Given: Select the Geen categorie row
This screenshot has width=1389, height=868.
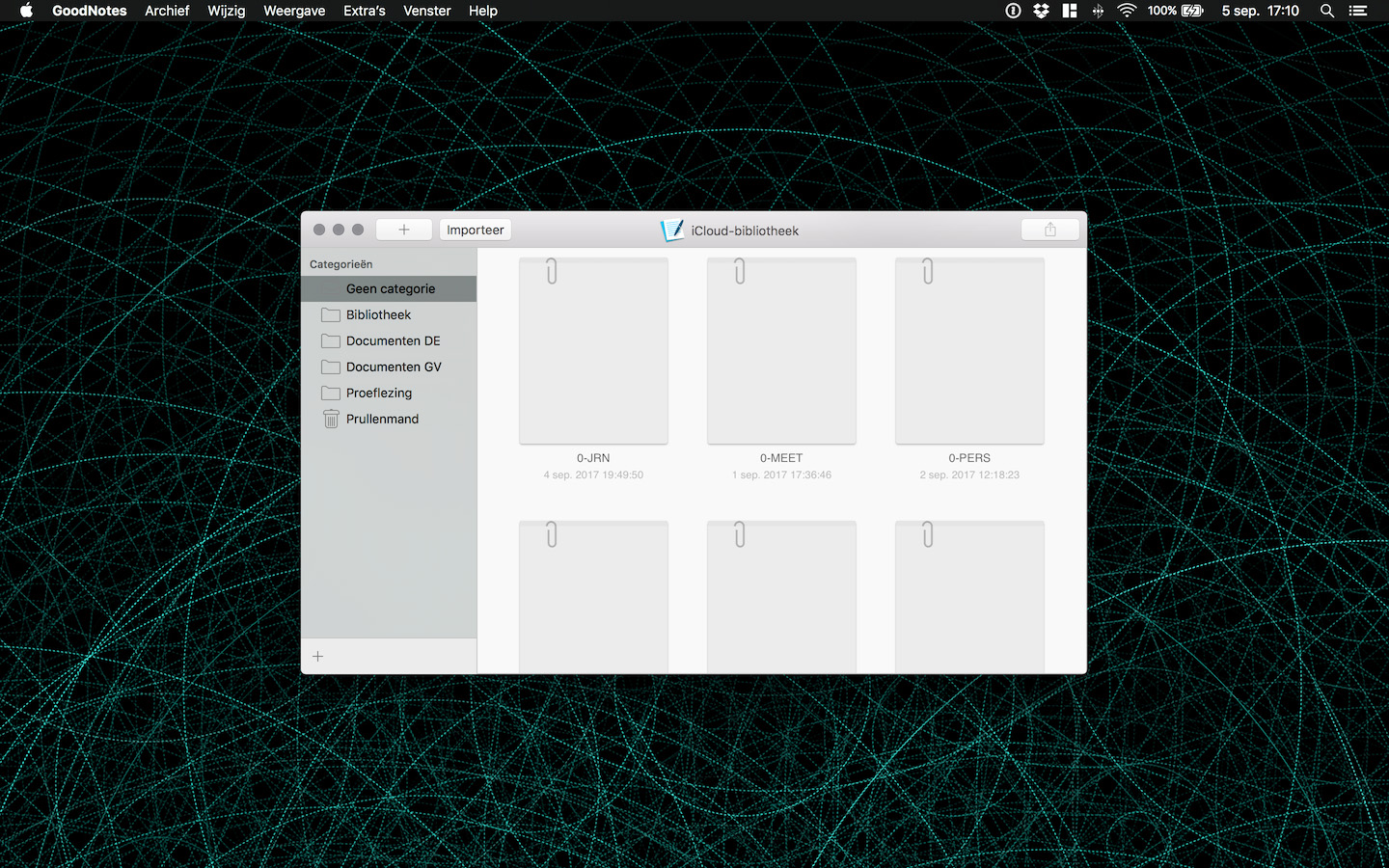Looking at the screenshot, I should [389, 288].
